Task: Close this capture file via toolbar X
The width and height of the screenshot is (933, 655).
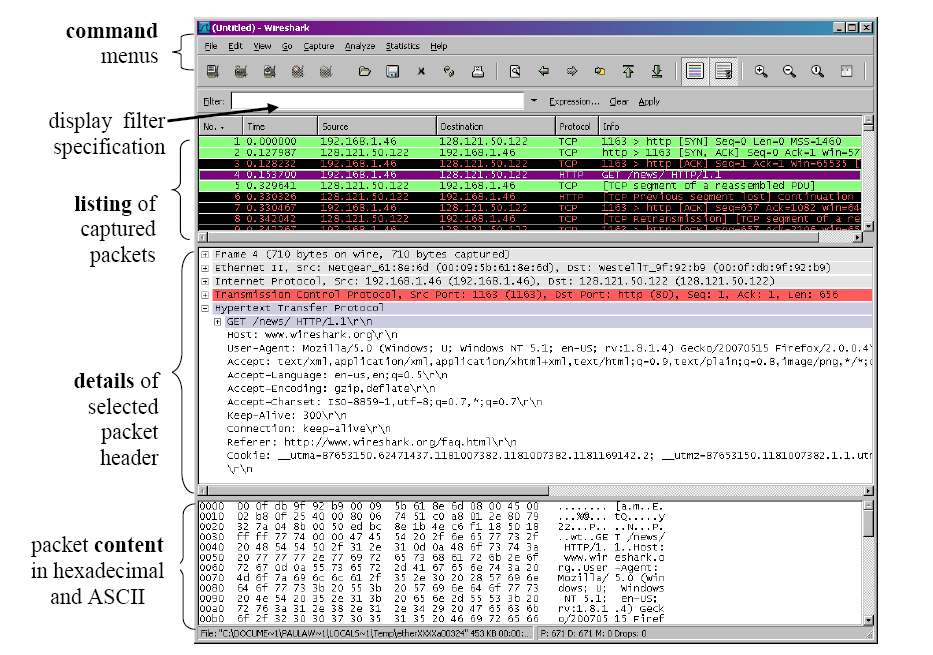Action: coord(421,71)
